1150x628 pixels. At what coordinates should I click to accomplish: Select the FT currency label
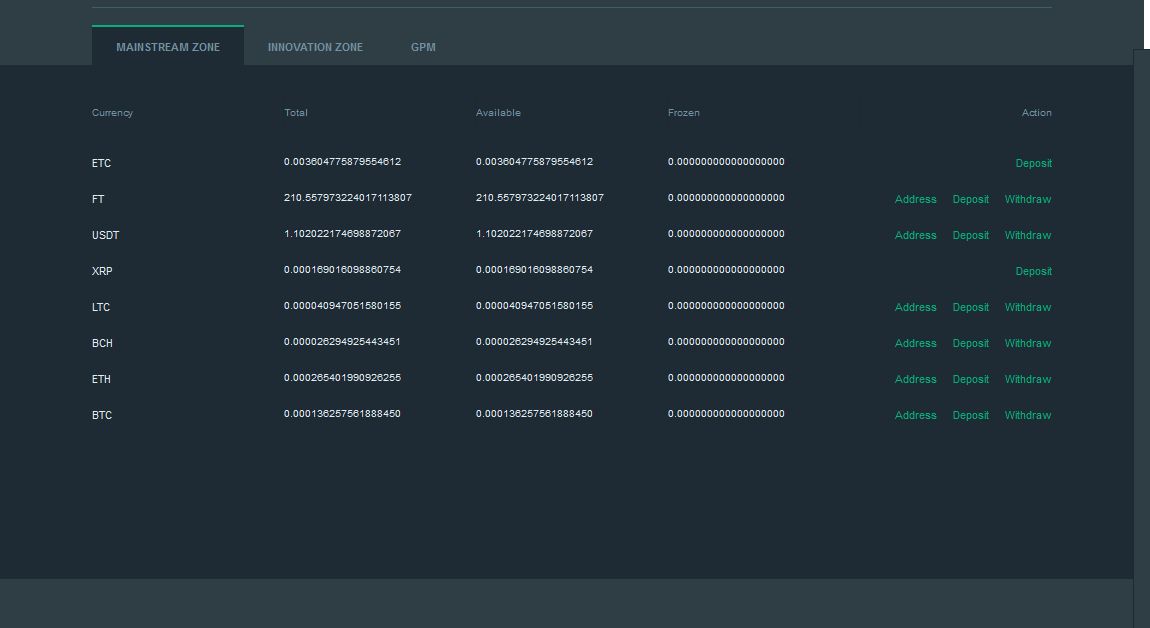point(98,200)
